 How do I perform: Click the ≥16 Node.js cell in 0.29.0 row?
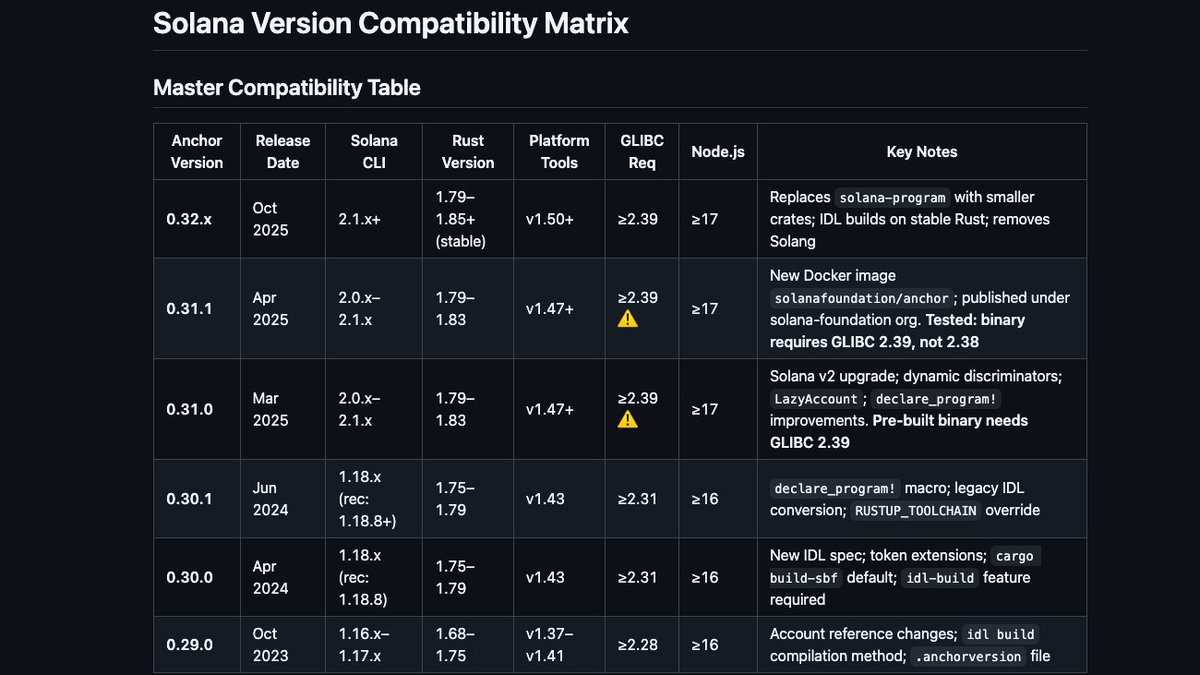[718, 645]
